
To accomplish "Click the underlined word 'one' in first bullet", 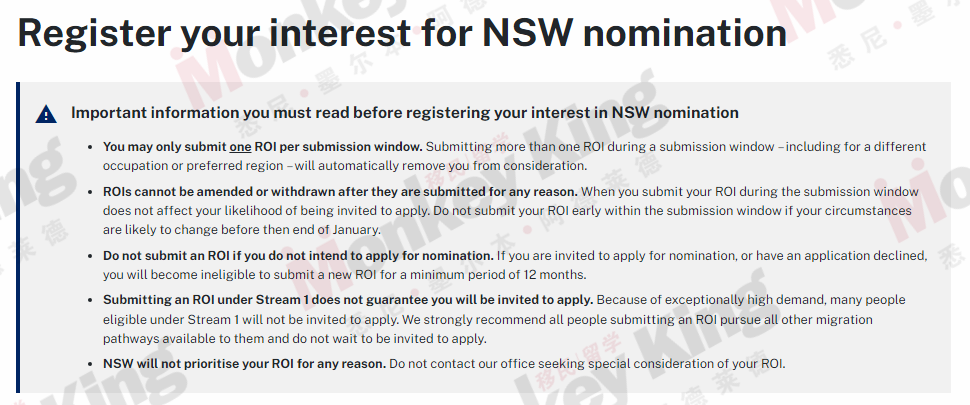I will [x=240, y=147].
